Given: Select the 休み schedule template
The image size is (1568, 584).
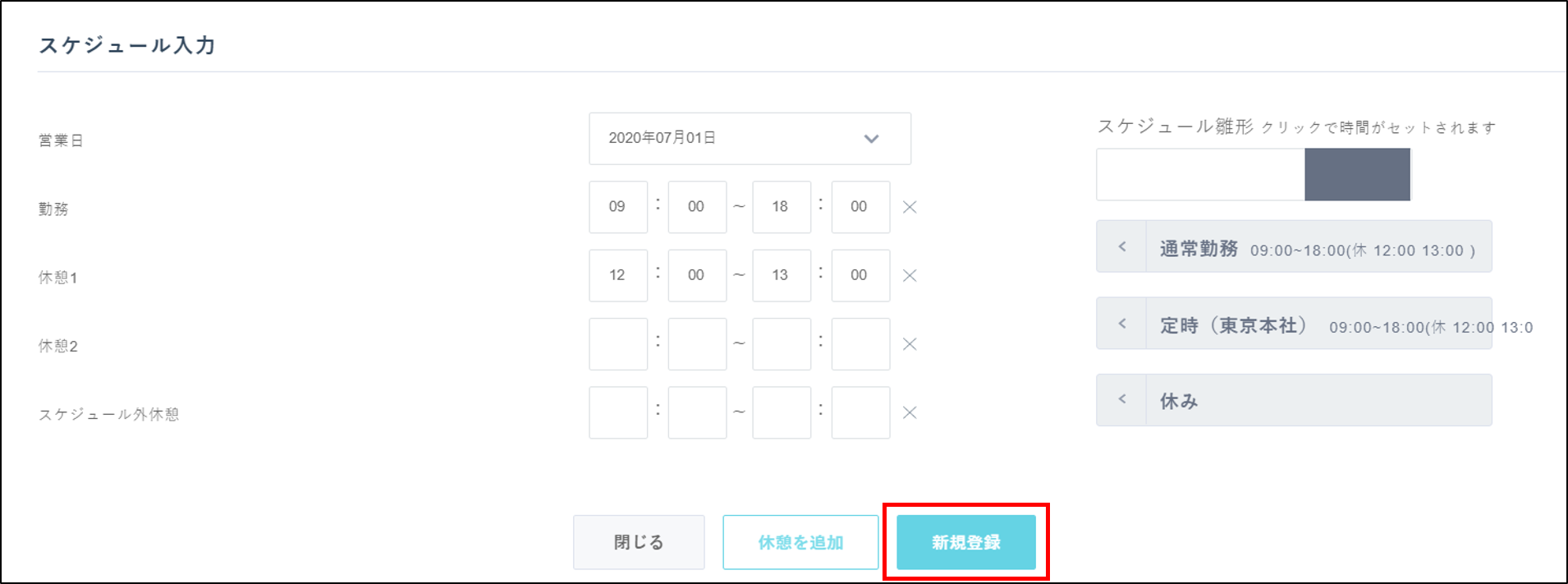Looking at the screenshot, I should (1317, 401).
